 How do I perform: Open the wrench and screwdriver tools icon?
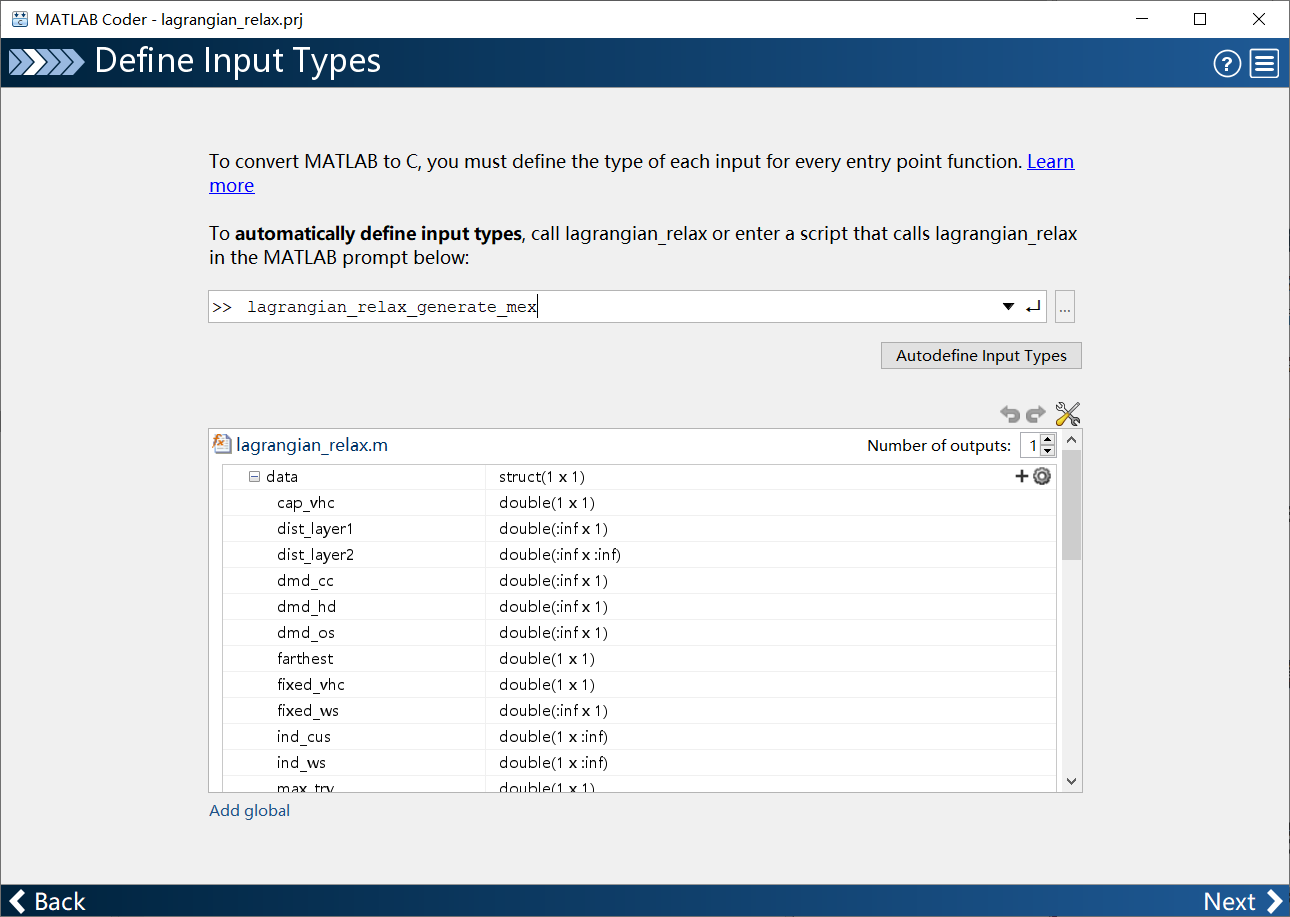[x=1068, y=414]
